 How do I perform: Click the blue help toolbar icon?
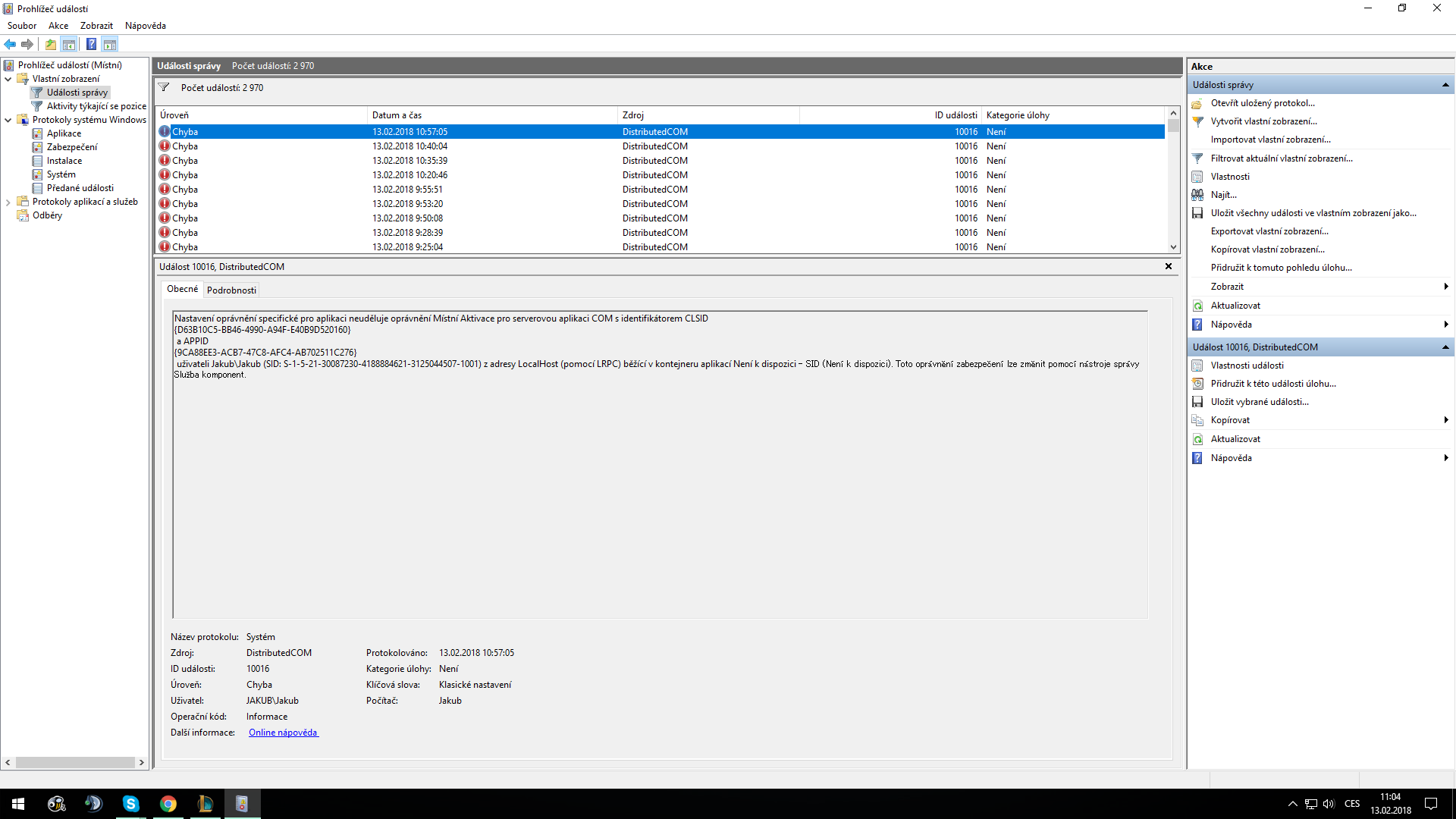point(91,44)
